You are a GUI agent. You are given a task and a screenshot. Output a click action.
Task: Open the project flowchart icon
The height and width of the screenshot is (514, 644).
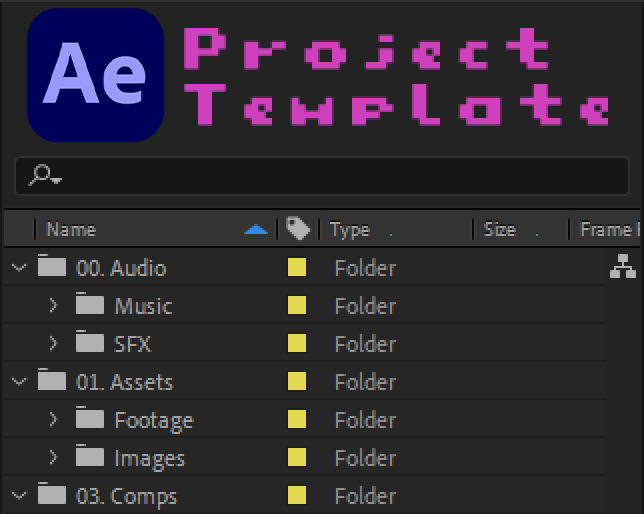[622, 267]
